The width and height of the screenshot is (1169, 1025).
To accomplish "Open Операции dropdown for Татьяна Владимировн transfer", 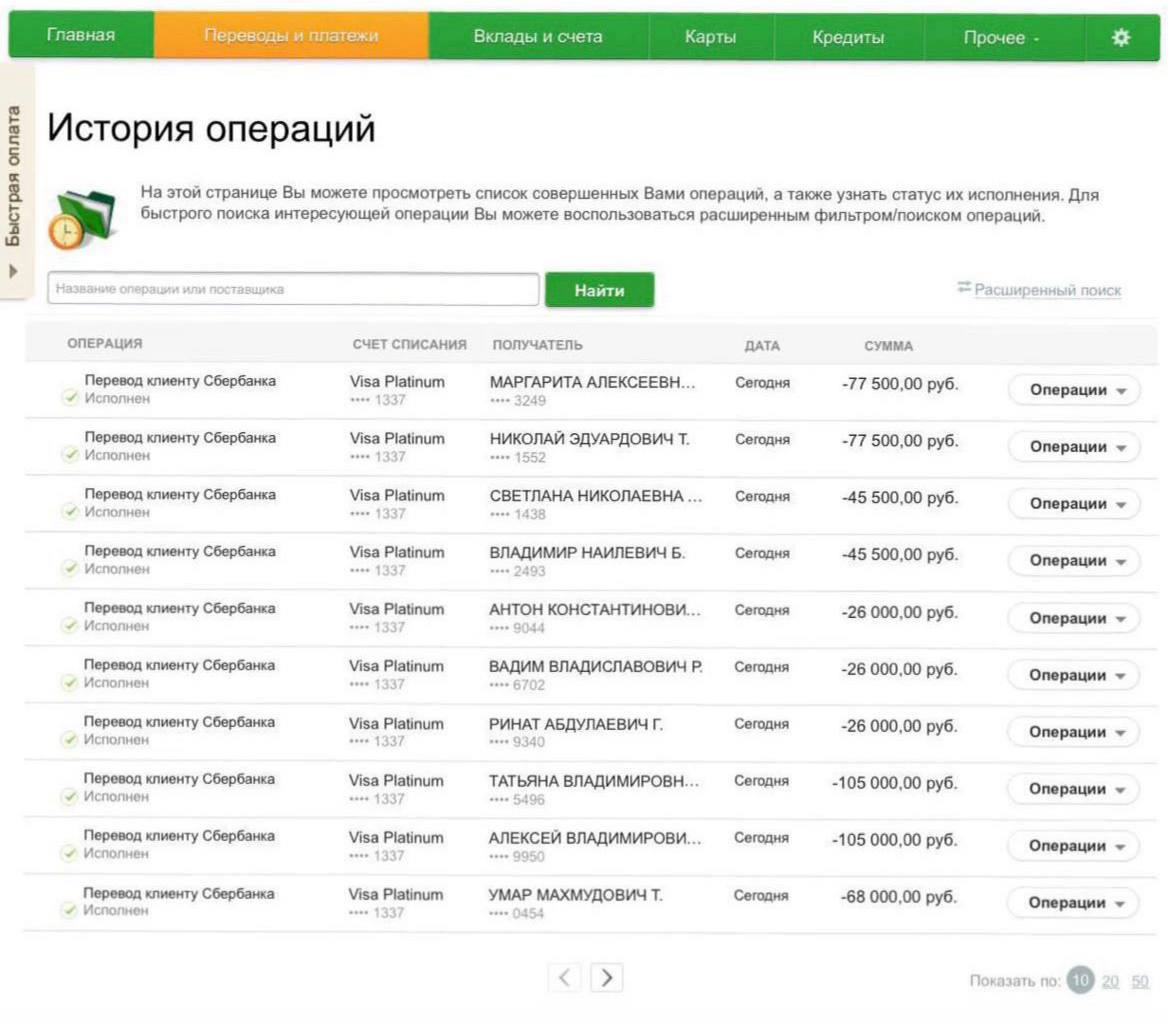I will coord(1074,789).
